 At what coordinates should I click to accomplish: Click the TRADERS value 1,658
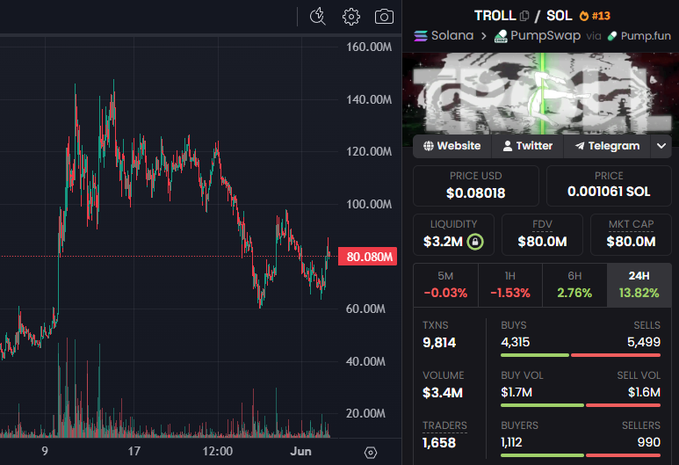(x=439, y=443)
